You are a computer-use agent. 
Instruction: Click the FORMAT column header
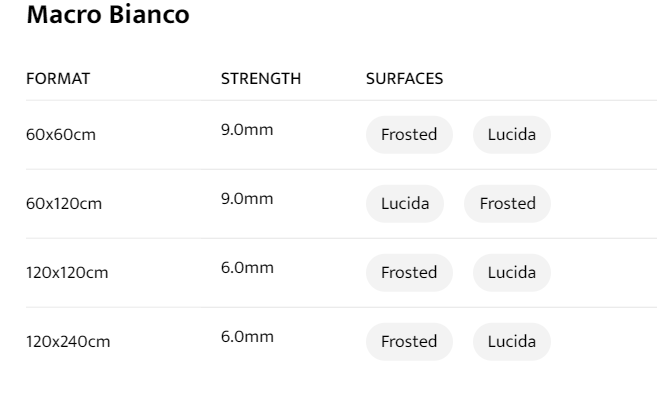[58, 79]
